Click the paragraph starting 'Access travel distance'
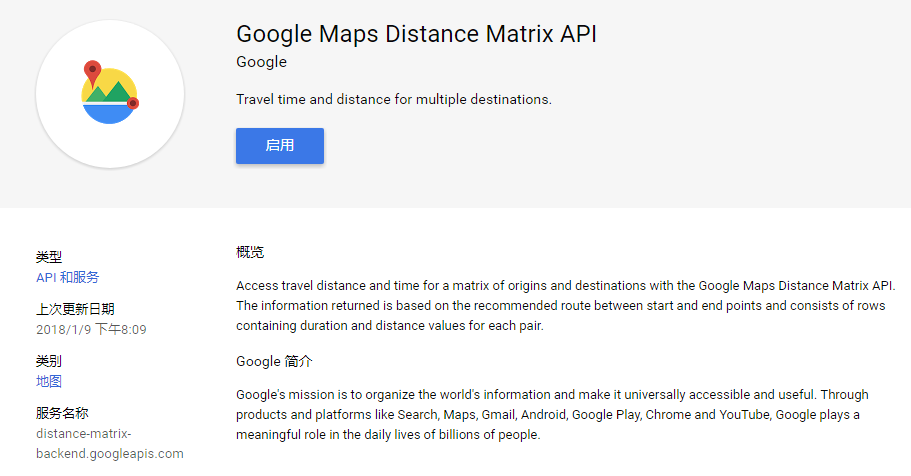The image size is (911, 476). click(x=566, y=306)
